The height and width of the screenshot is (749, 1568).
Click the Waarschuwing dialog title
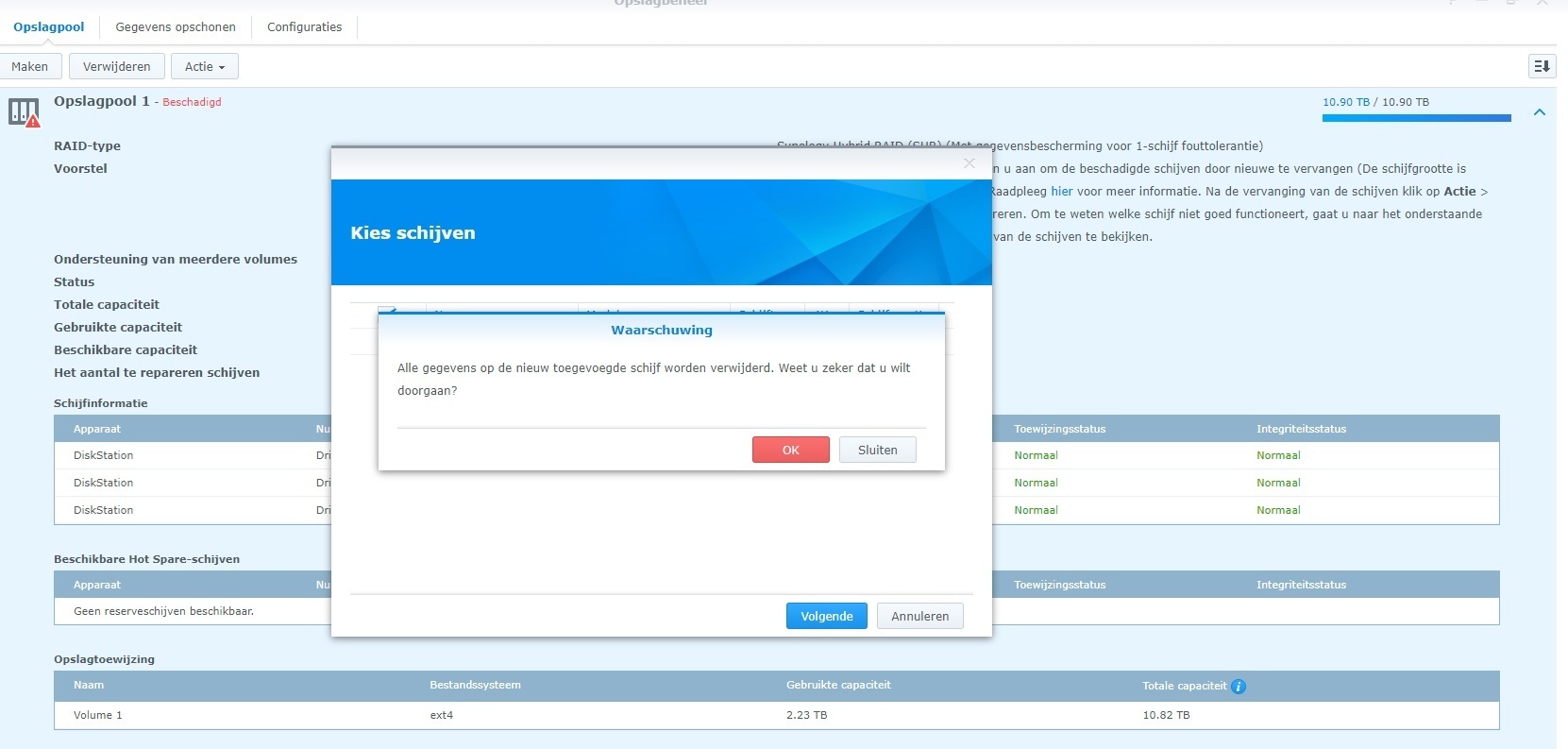click(x=661, y=330)
